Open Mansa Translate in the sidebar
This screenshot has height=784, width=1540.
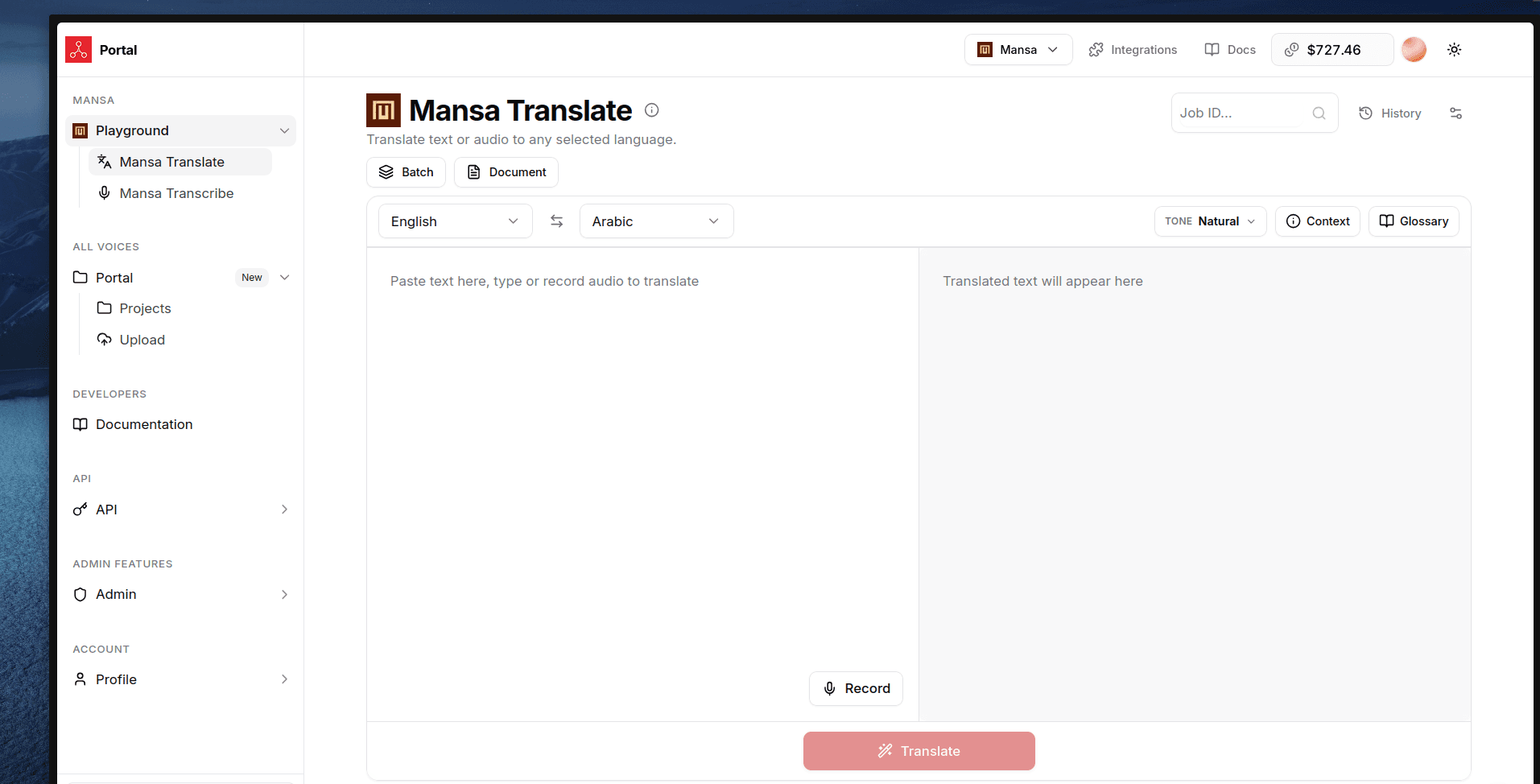click(x=180, y=162)
